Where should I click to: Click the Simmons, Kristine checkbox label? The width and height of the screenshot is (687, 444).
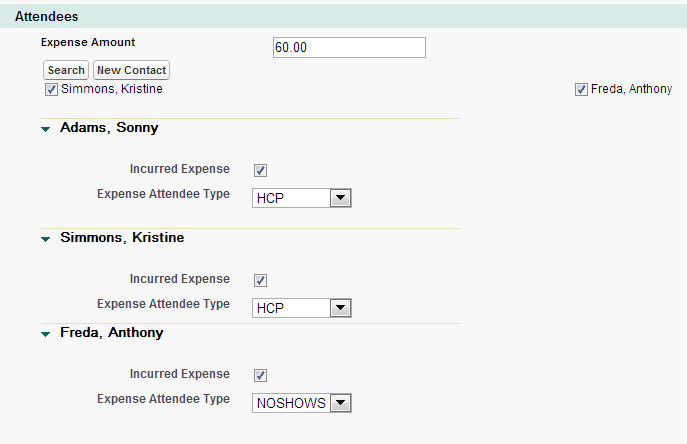[x=112, y=90]
